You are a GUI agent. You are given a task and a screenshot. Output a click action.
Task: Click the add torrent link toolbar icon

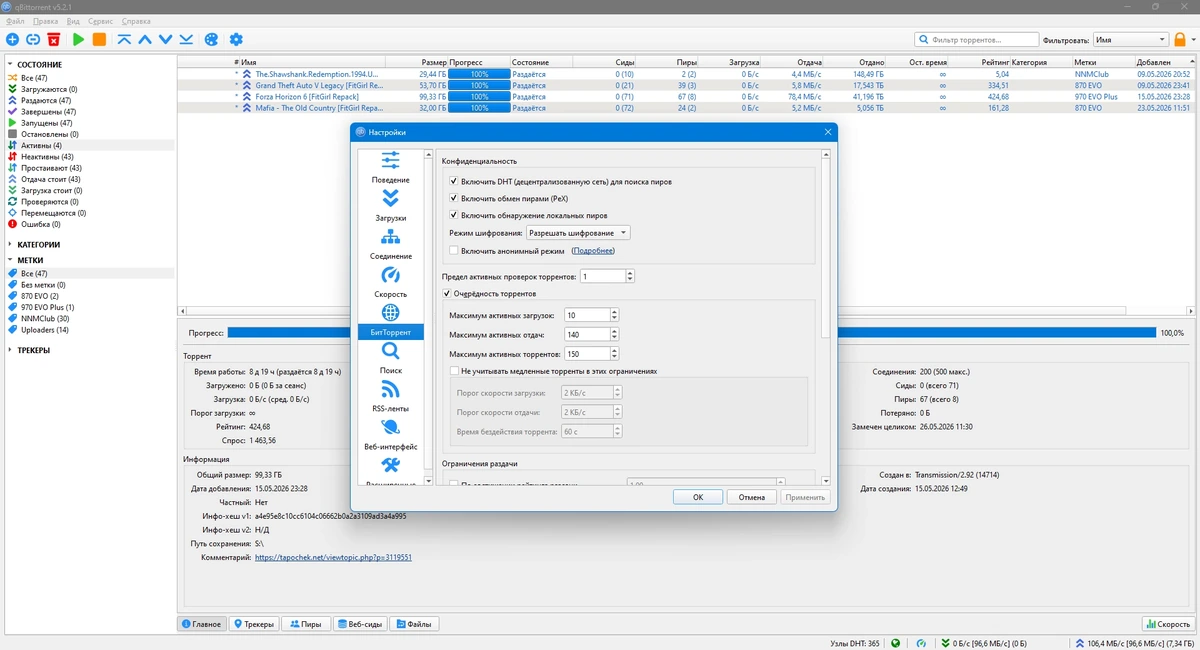click(33, 40)
